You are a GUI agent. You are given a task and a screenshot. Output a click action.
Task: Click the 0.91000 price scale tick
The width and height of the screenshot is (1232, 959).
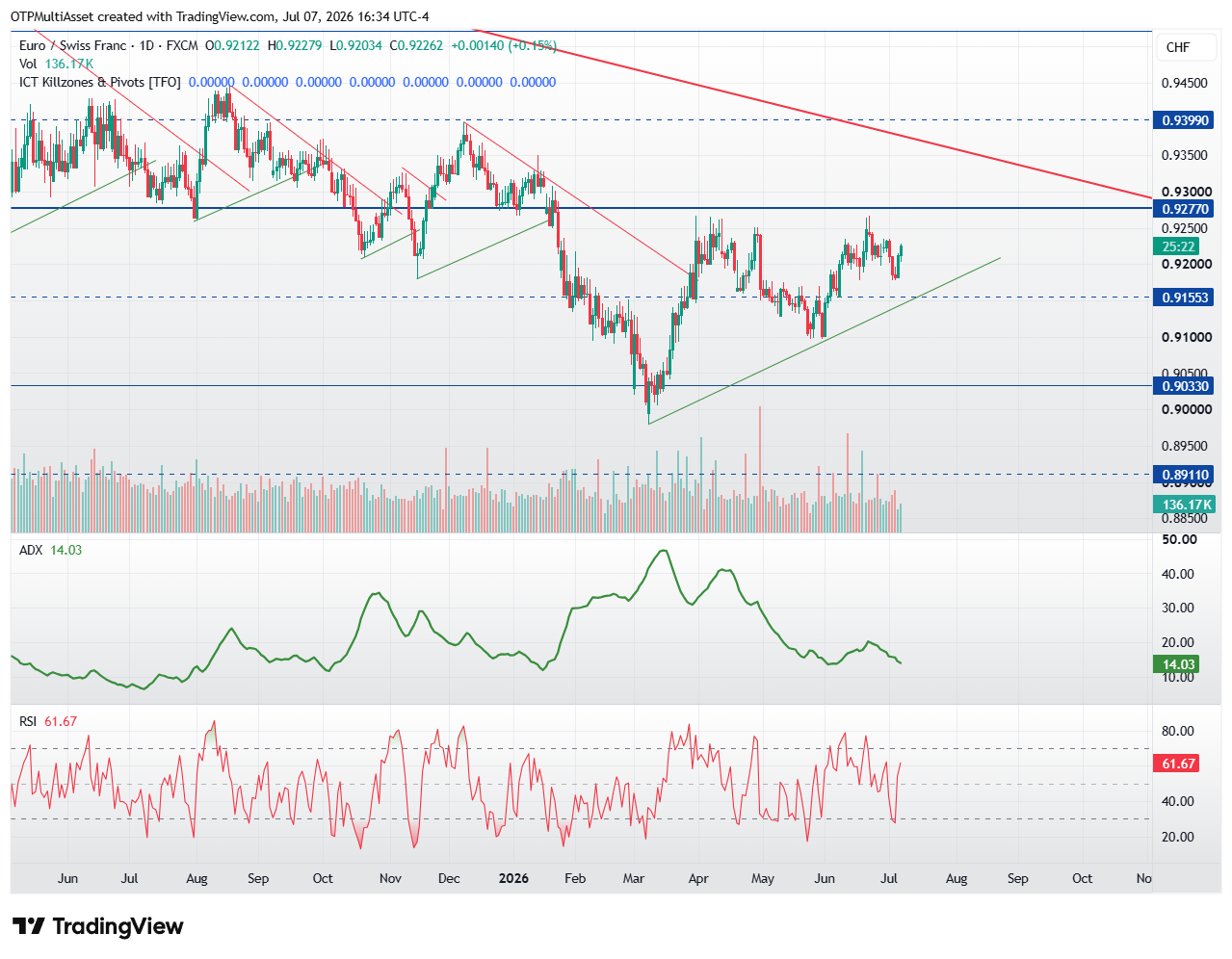1186,337
